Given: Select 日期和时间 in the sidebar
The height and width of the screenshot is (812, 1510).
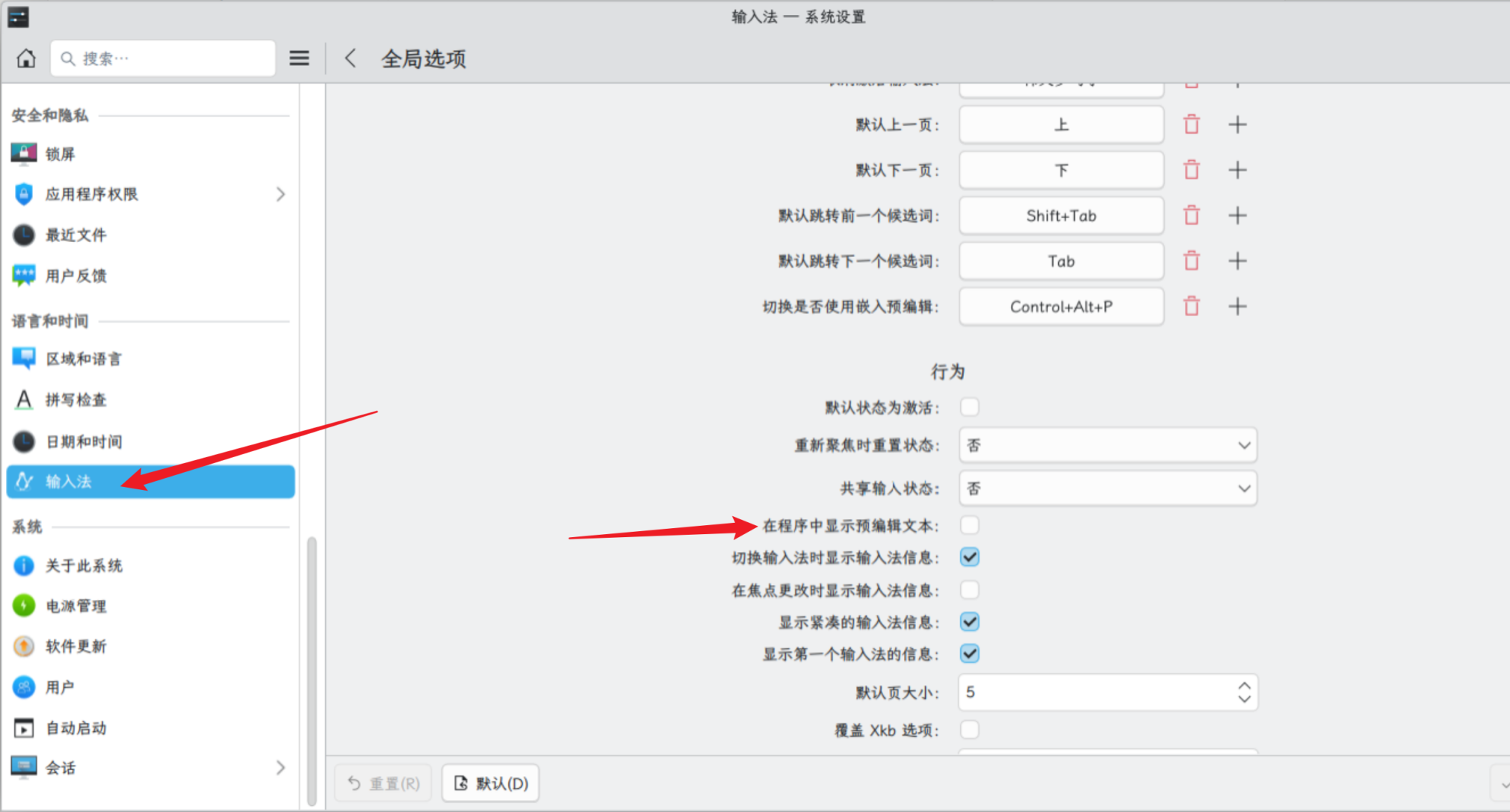Looking at the screenshot, I should pyautogui.click(x=84, y=441).
